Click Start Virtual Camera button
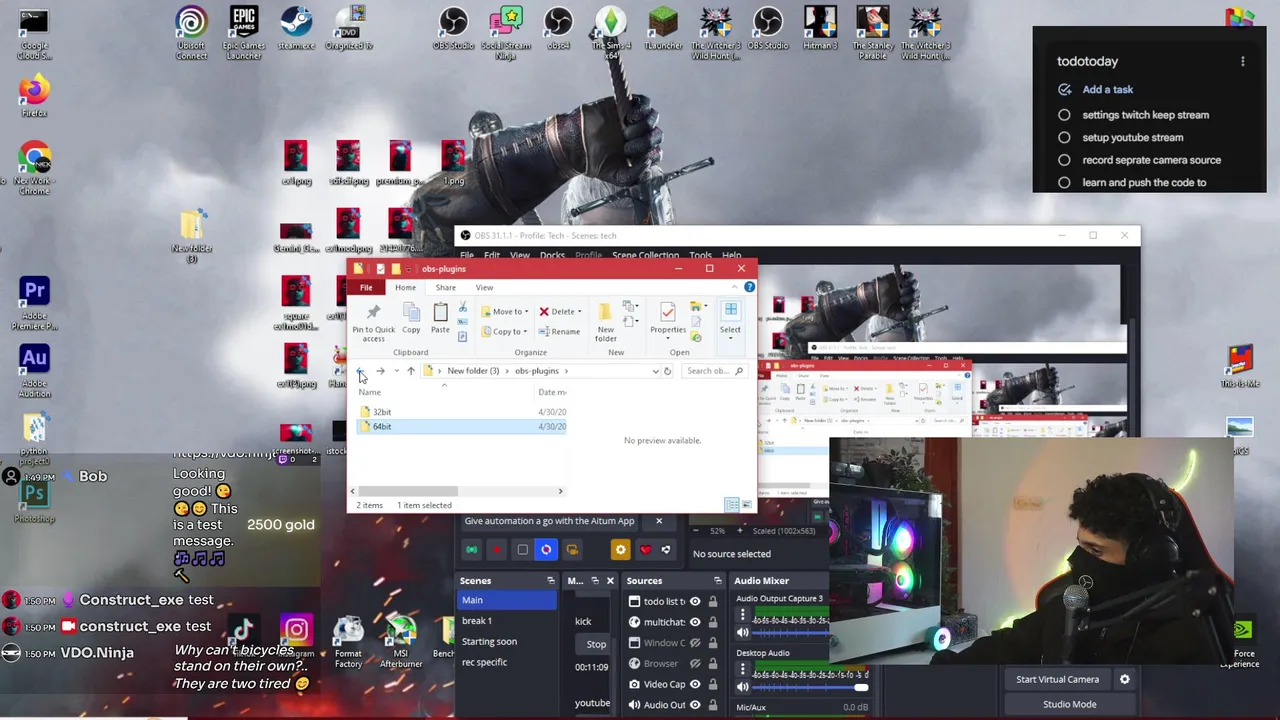 coord(1057,679)
